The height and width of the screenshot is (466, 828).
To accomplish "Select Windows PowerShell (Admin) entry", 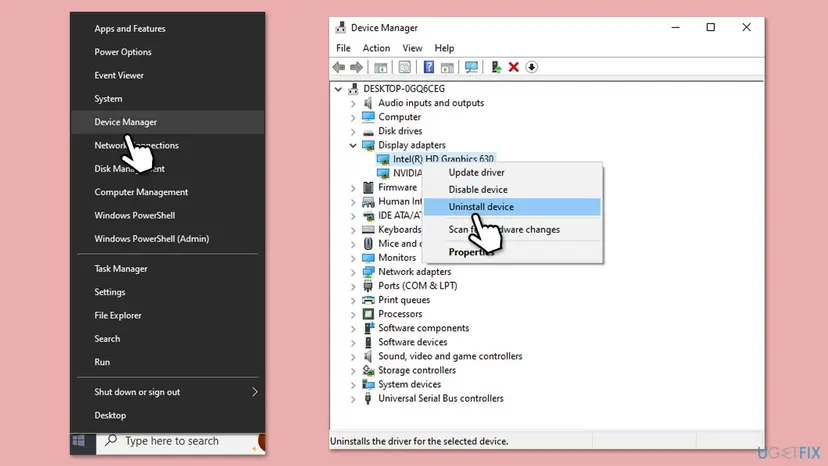I will [168, 239].
